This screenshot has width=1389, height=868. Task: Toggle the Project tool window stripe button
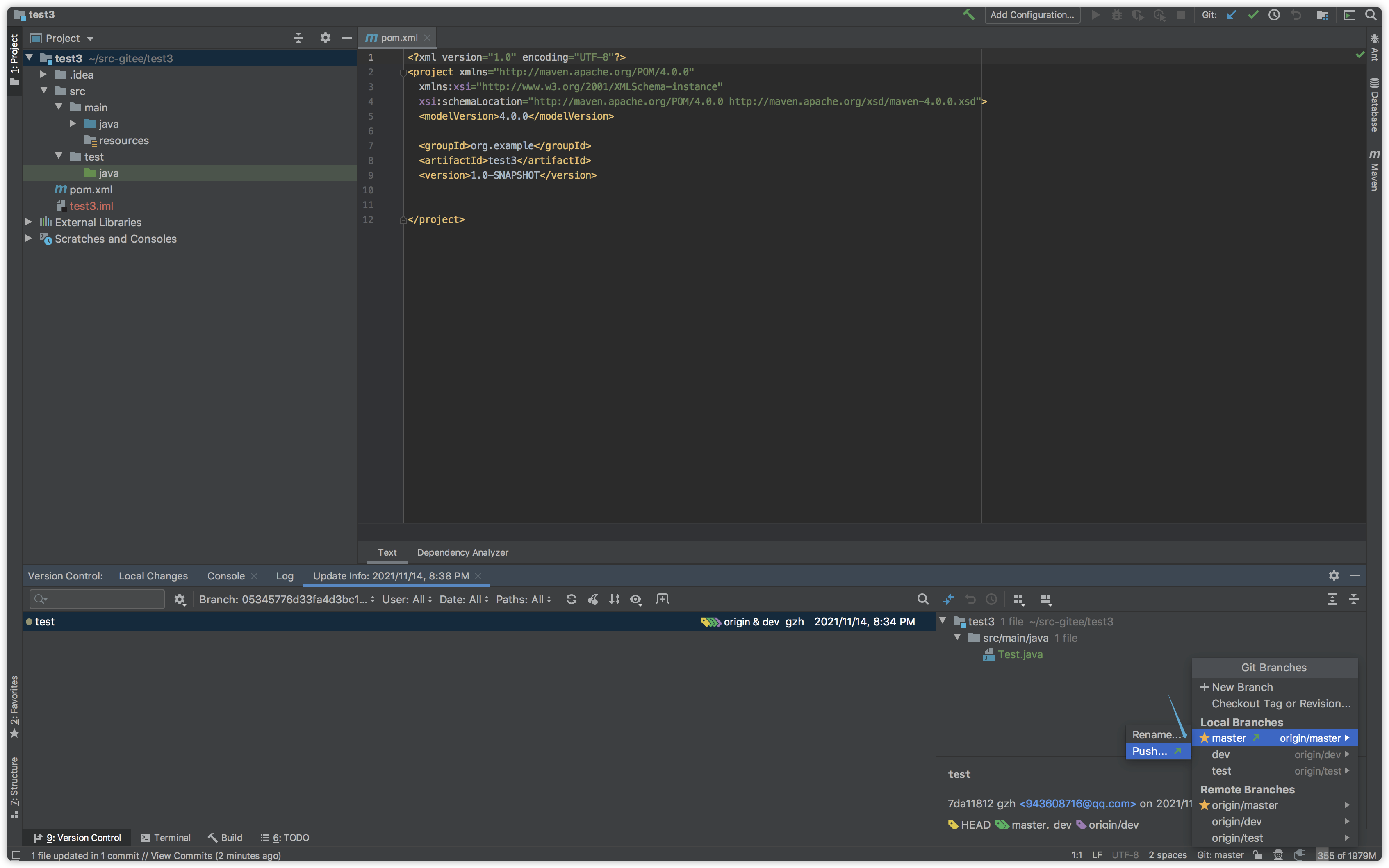pos(14,60)
